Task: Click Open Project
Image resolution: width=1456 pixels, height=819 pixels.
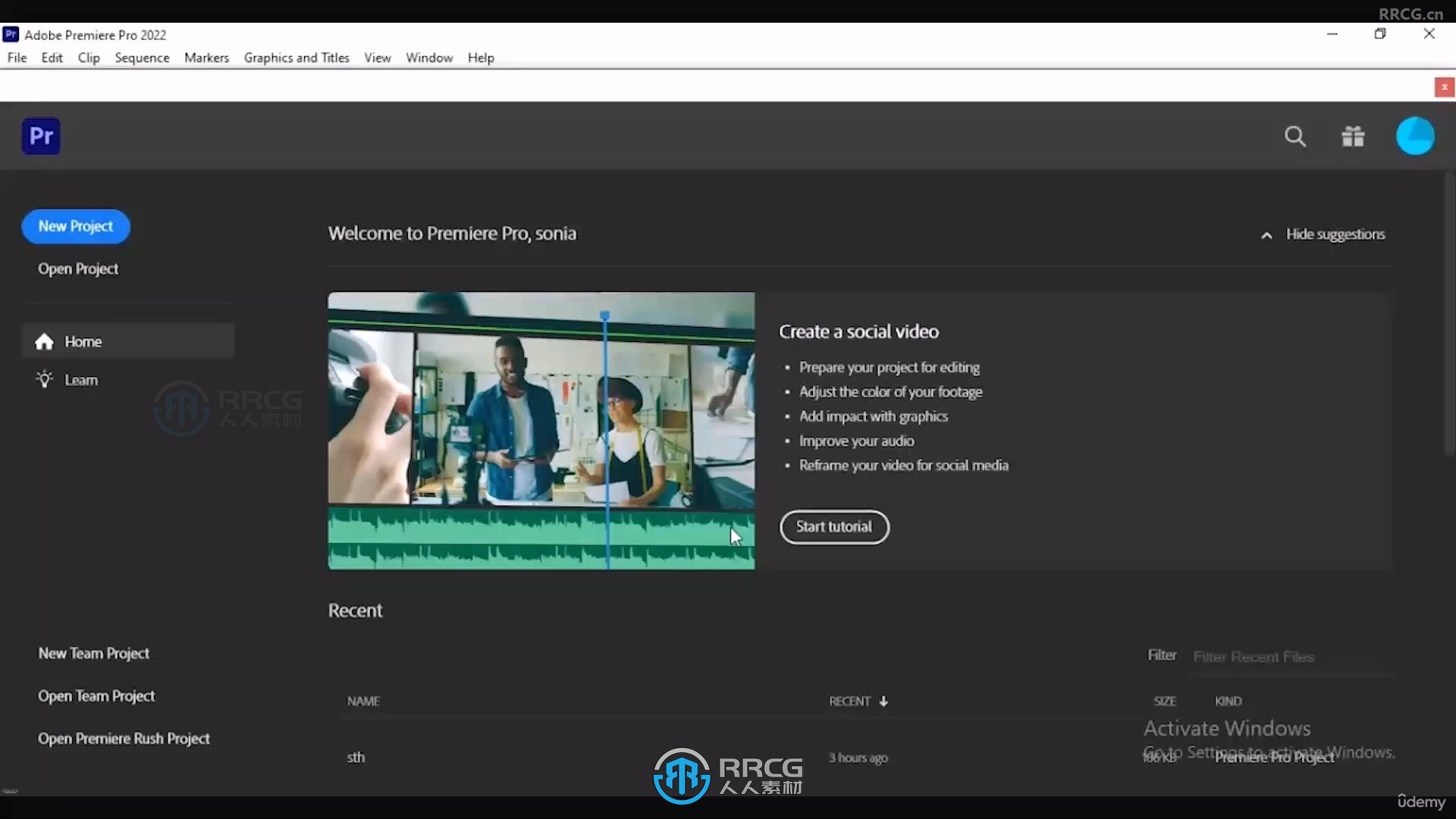Action: [x=78, y=269]
